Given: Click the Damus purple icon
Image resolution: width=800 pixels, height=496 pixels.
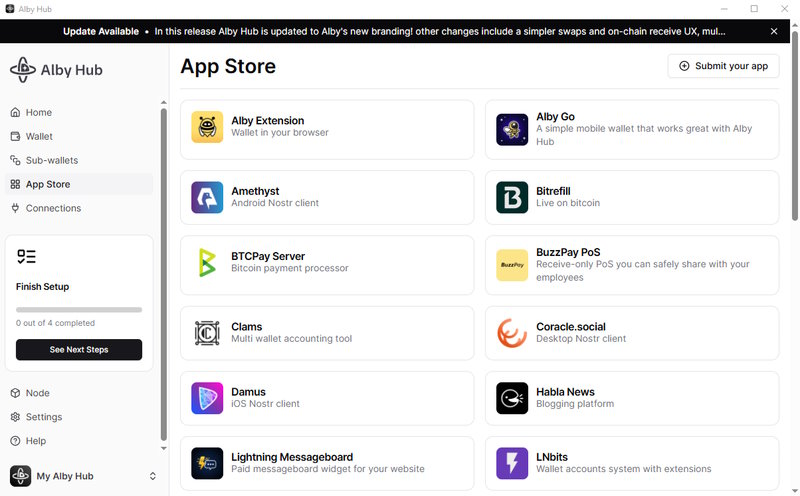Looking at the screenshot, I should click(x=207, y=398).
